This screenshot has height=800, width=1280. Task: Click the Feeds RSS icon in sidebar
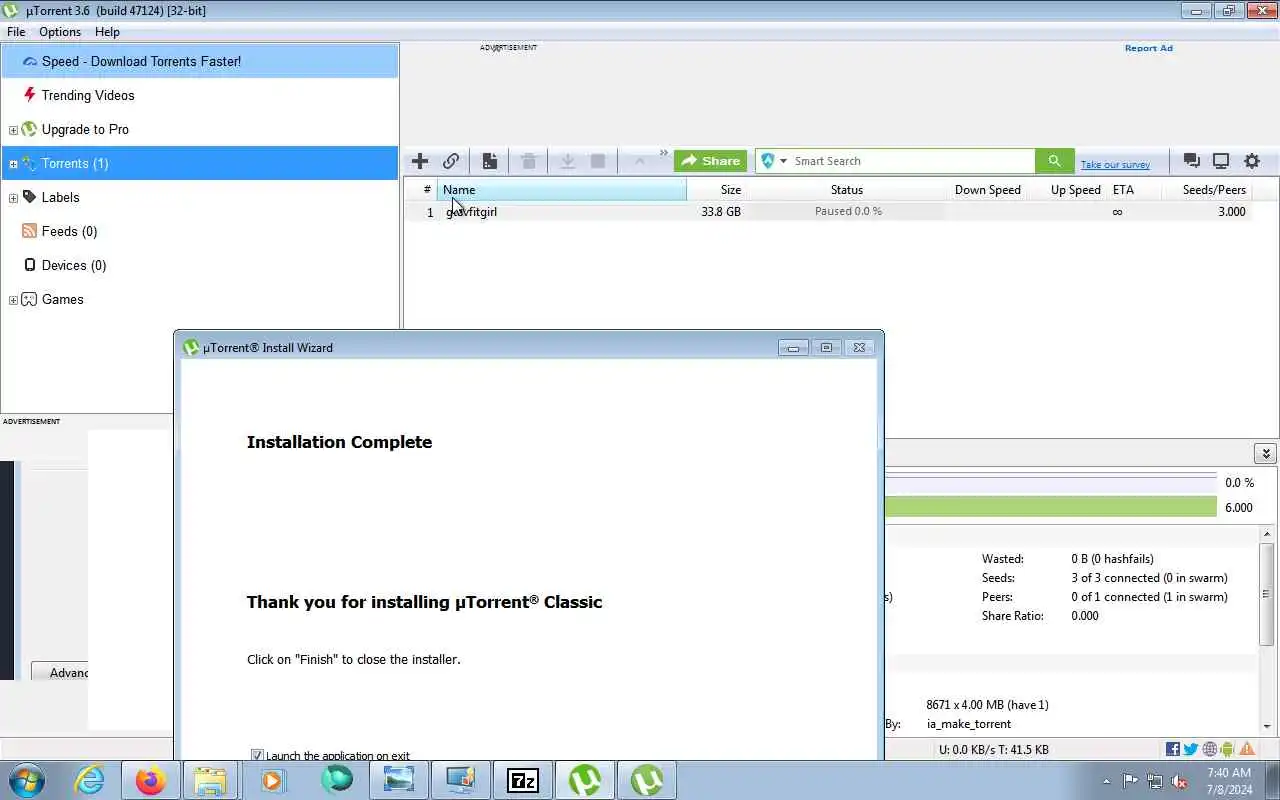(x=29, y=231)
